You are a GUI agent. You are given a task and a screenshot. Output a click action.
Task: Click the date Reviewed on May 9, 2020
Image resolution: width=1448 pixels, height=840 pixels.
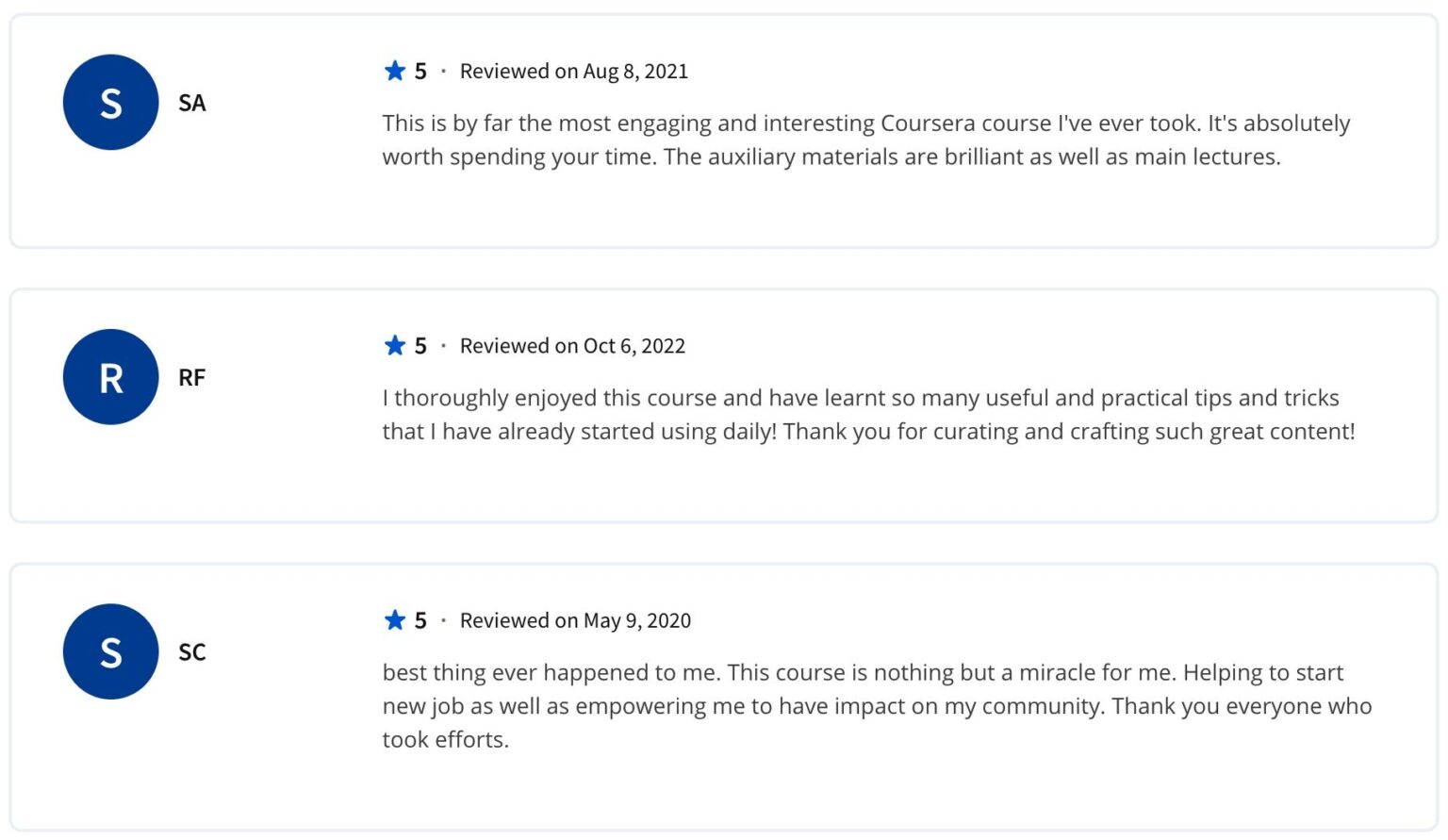(x=575, y=620)
